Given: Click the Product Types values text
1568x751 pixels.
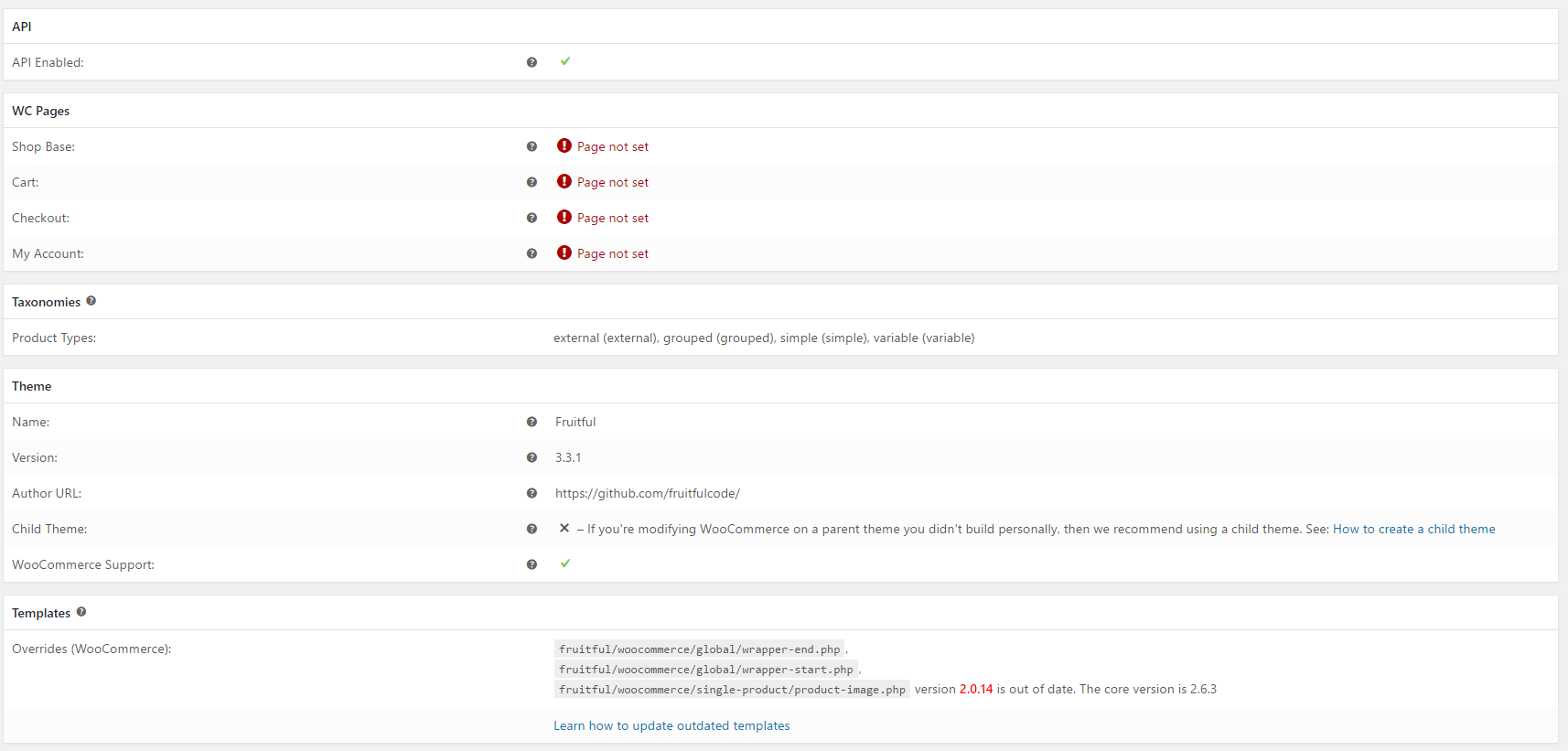Looking at the screenshot, I should point(764,338).
